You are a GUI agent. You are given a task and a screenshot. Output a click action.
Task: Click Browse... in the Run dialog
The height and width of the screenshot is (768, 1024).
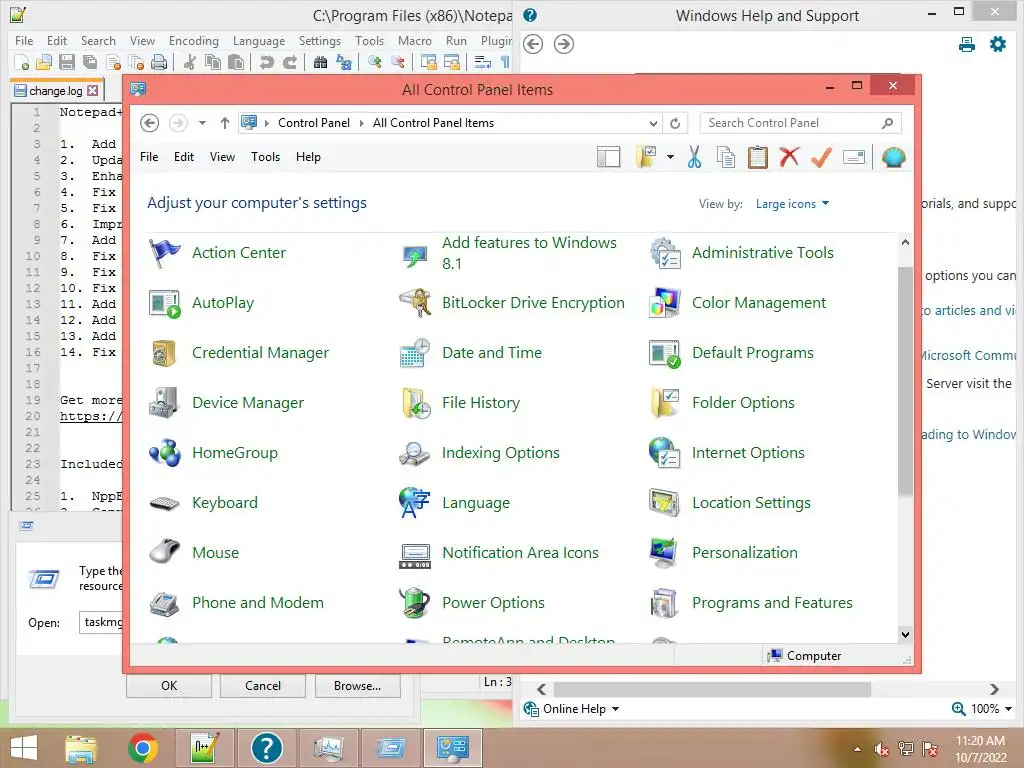pyautogui.click(x=357, y=686)
